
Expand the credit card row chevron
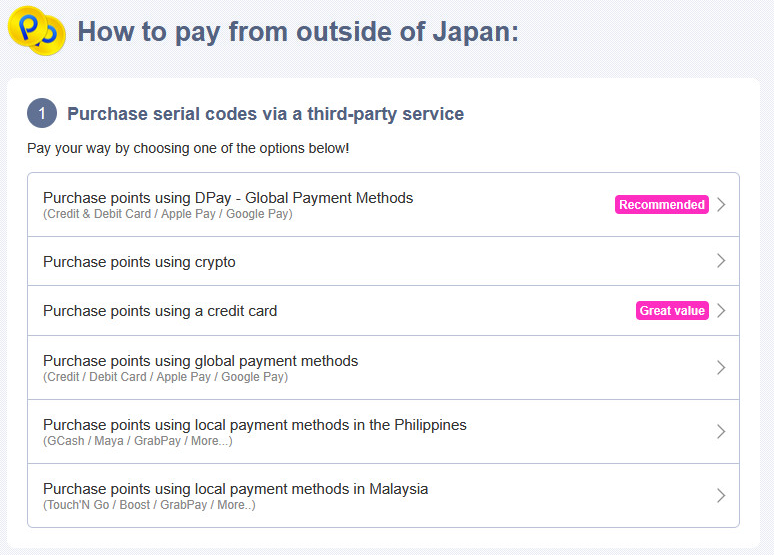tap(721, 311)
